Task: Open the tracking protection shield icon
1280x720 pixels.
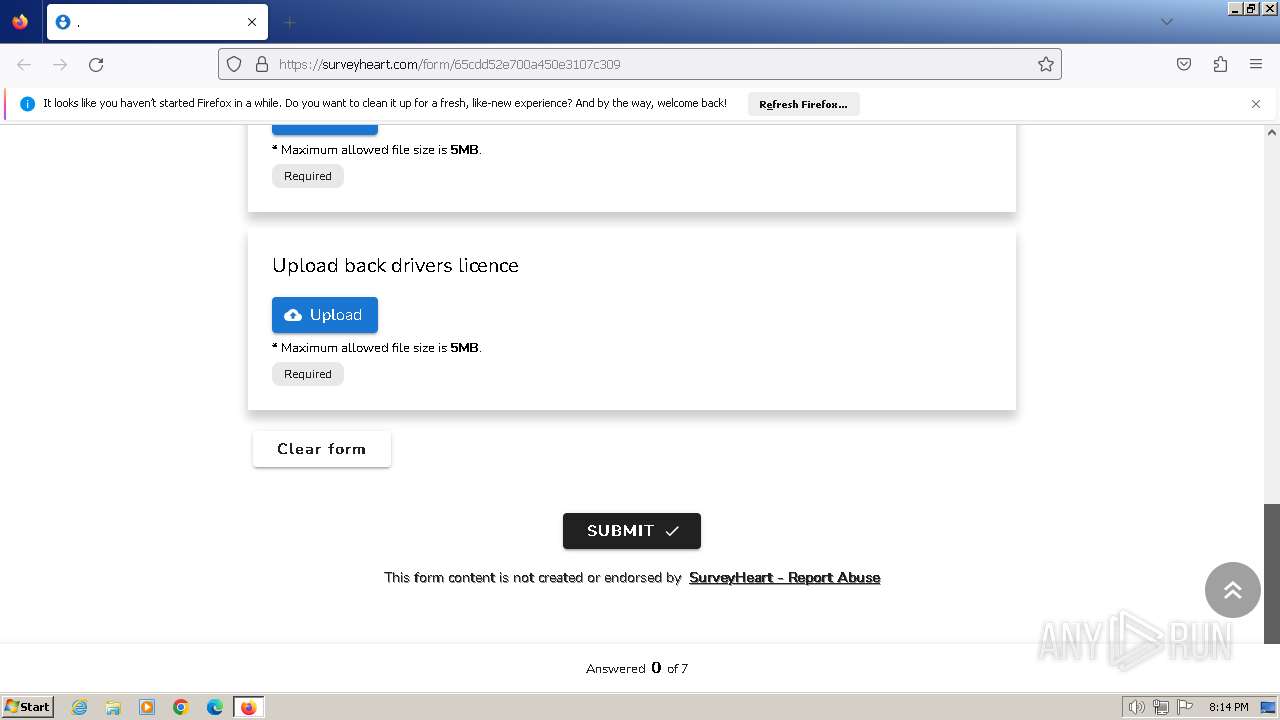Action: pos(234,64)
